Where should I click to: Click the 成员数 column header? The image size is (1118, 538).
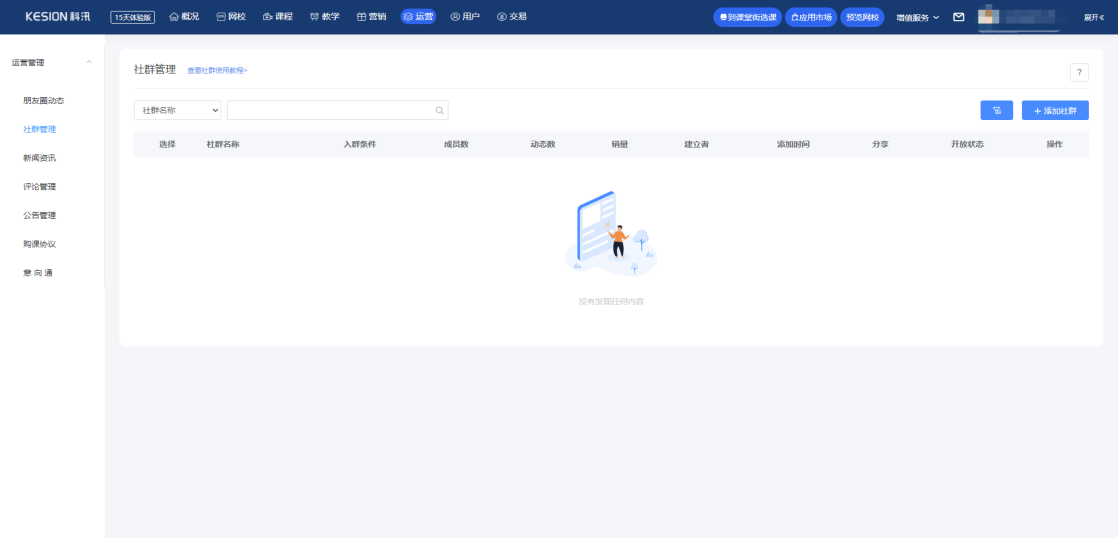tap(456, 144)
